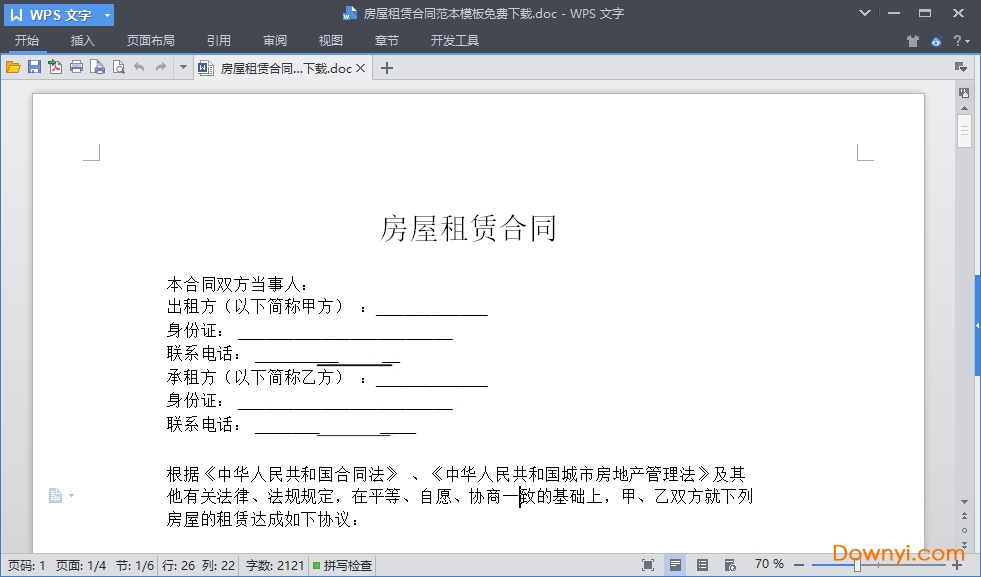Image resolution: width=981 pixels, height=577 pixels.
Task: Save the document with the Save icon
Action: pyautogui.click(x=35, y=66)
